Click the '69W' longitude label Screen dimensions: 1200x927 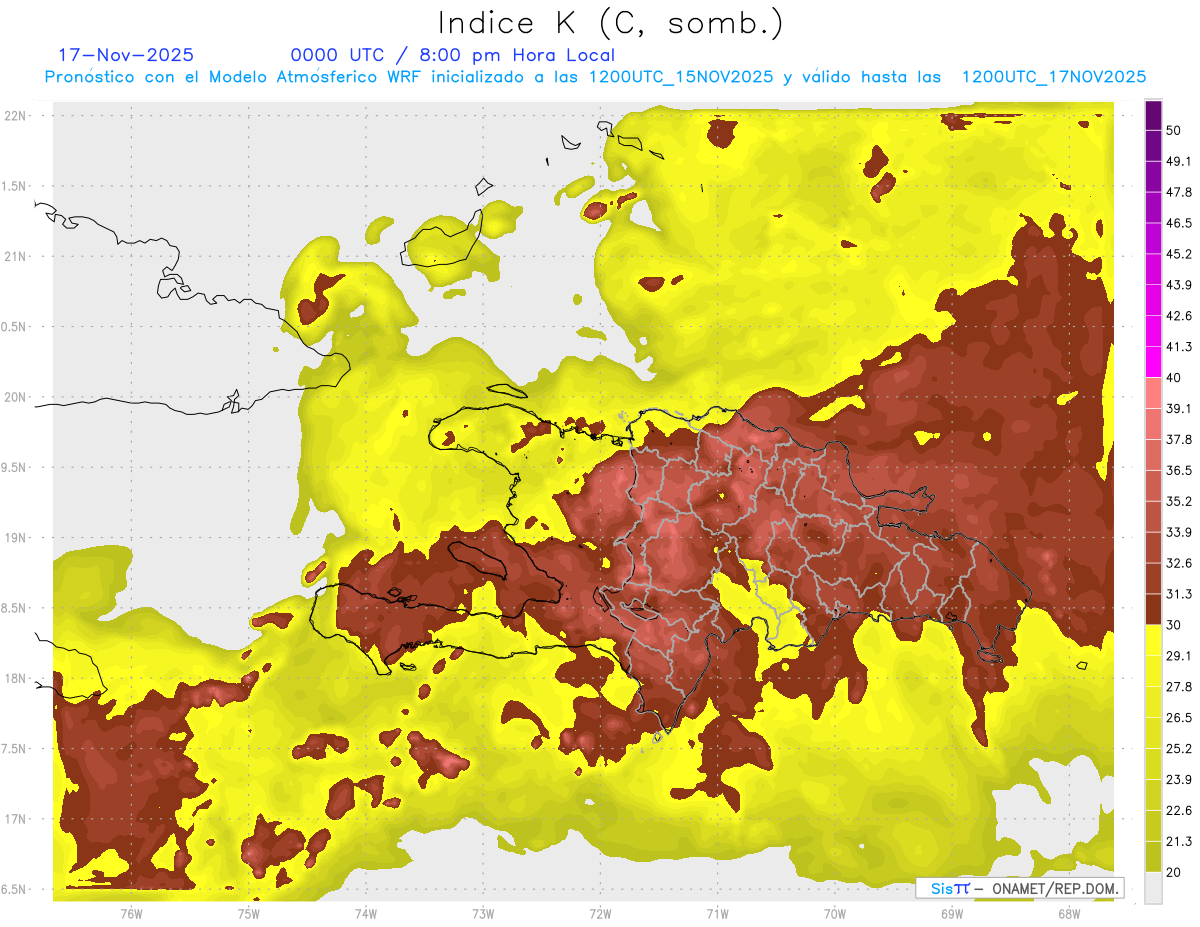pos(952,914)
